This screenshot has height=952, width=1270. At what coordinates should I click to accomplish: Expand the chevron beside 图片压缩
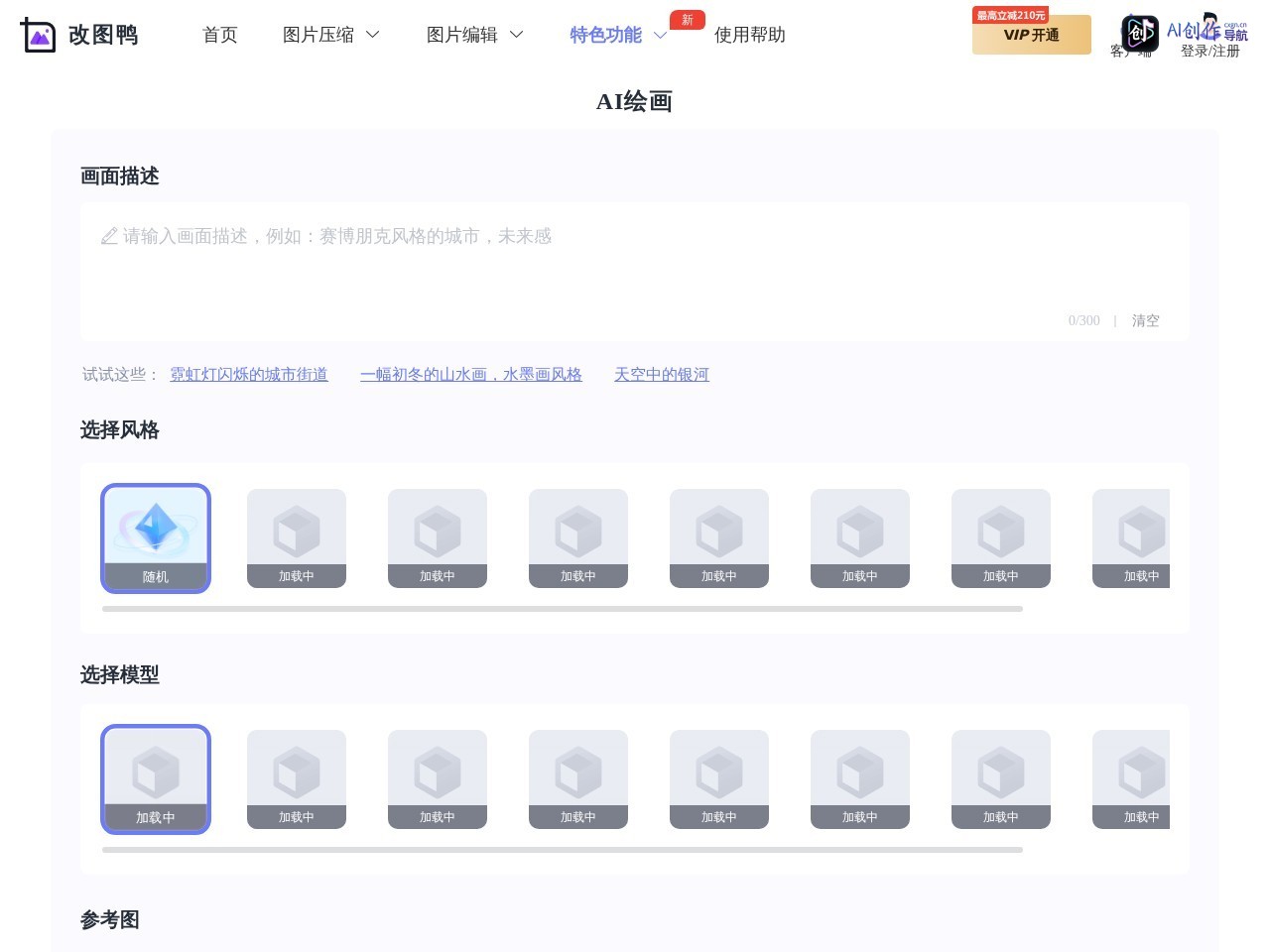(373, 35)
